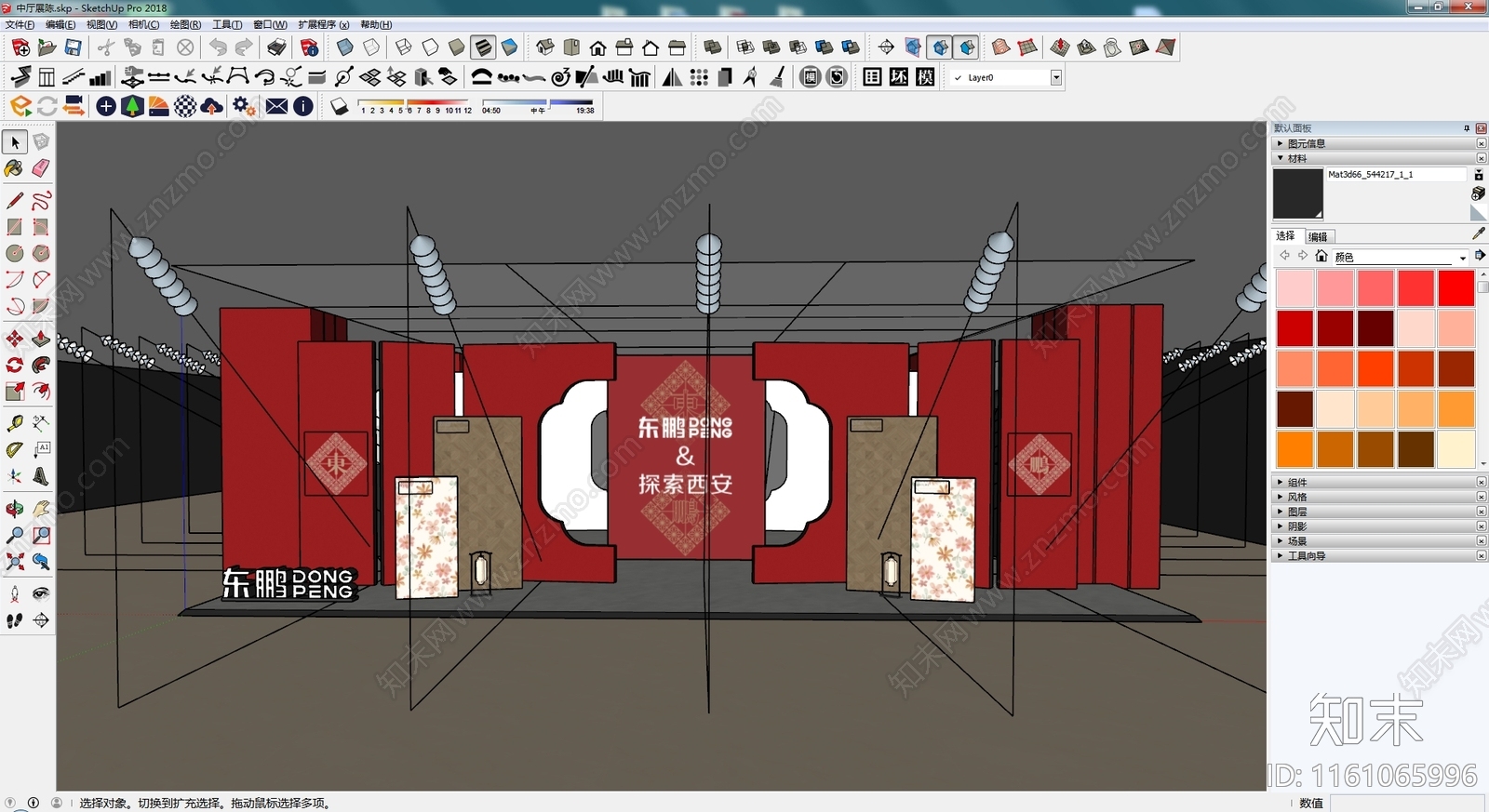Screen dimensions: 1489x812
Task: Select the Rotate tool
Action: pyautogui.click(x=15, y=365)
